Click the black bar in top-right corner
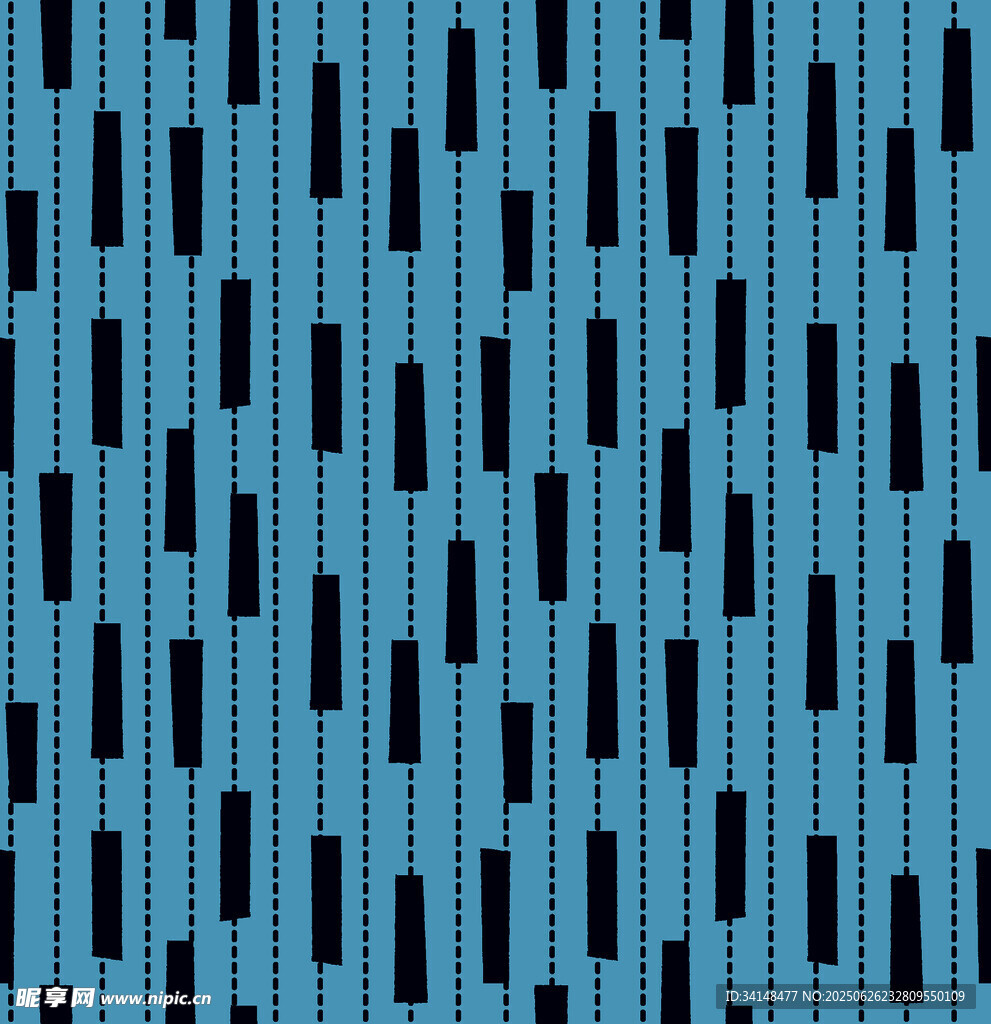The width and height of the screenshot is (991, 1024). click(x=956, y=90)
